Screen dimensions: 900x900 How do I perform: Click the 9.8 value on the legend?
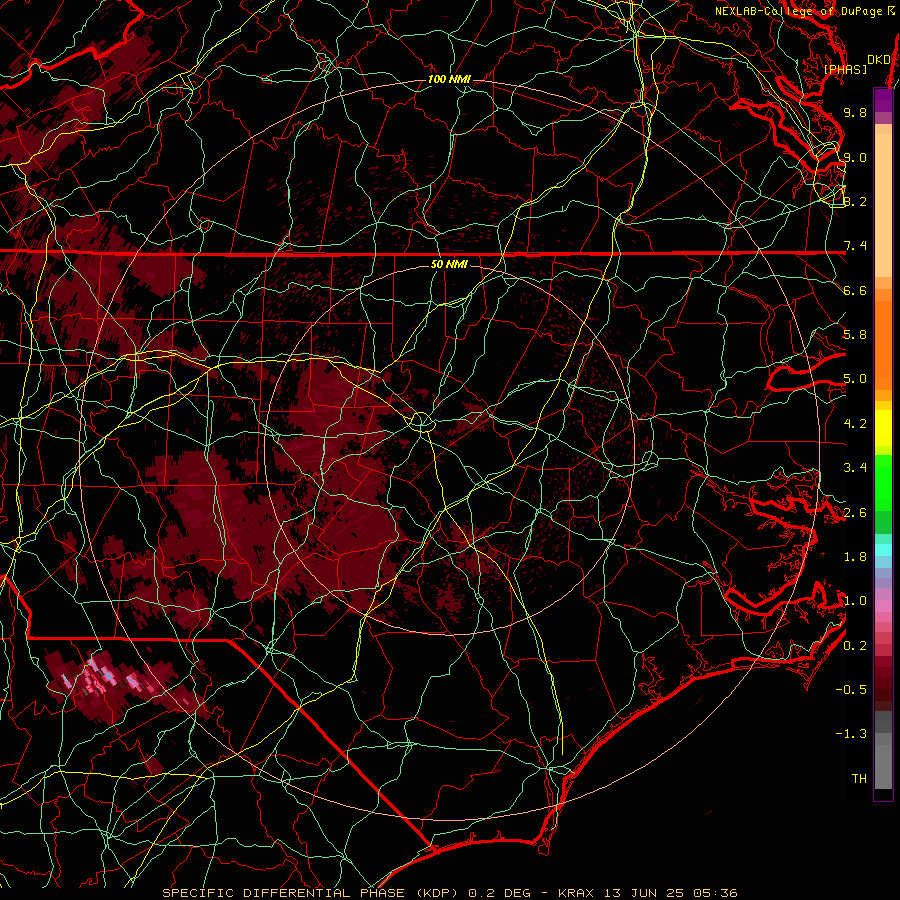point(855,112)
